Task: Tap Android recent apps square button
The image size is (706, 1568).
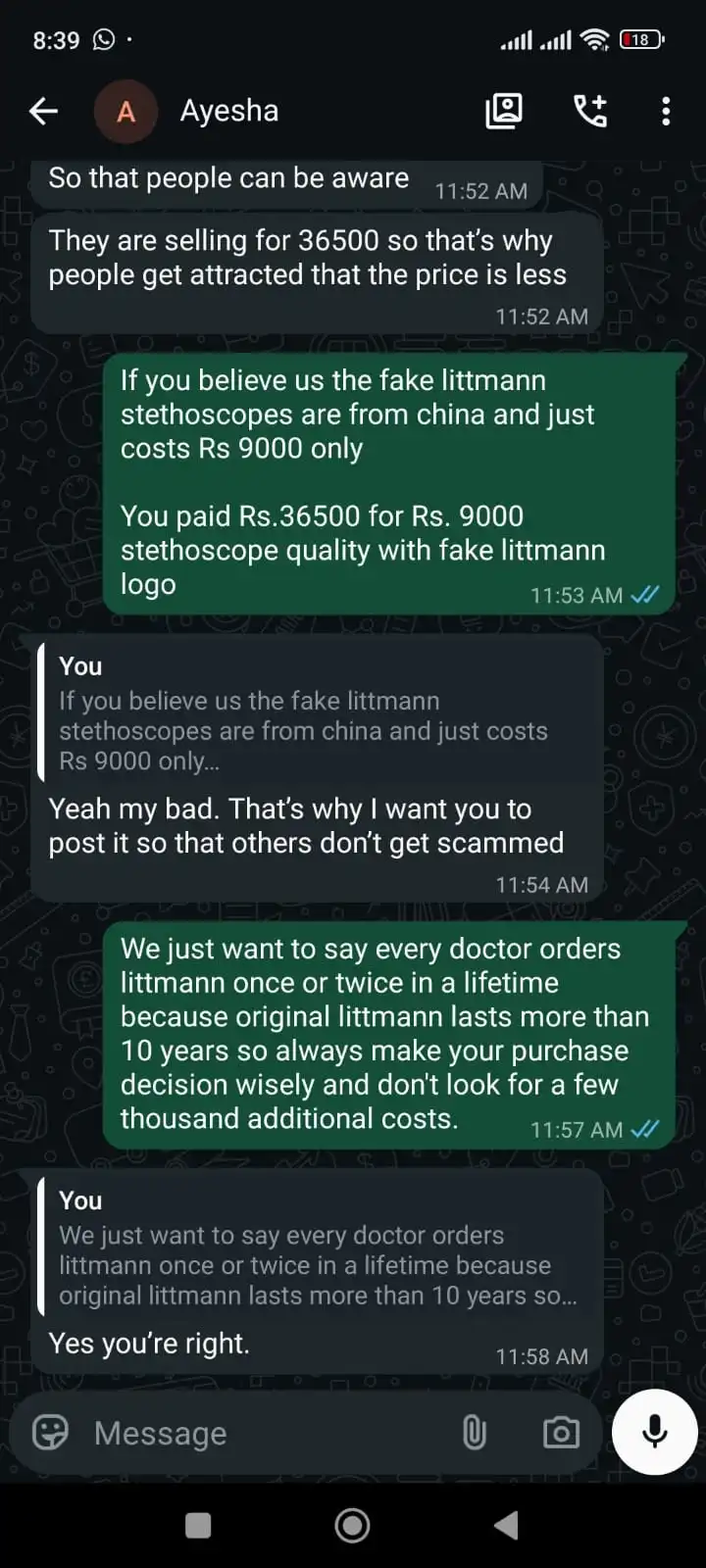Action: [198, 1525]
